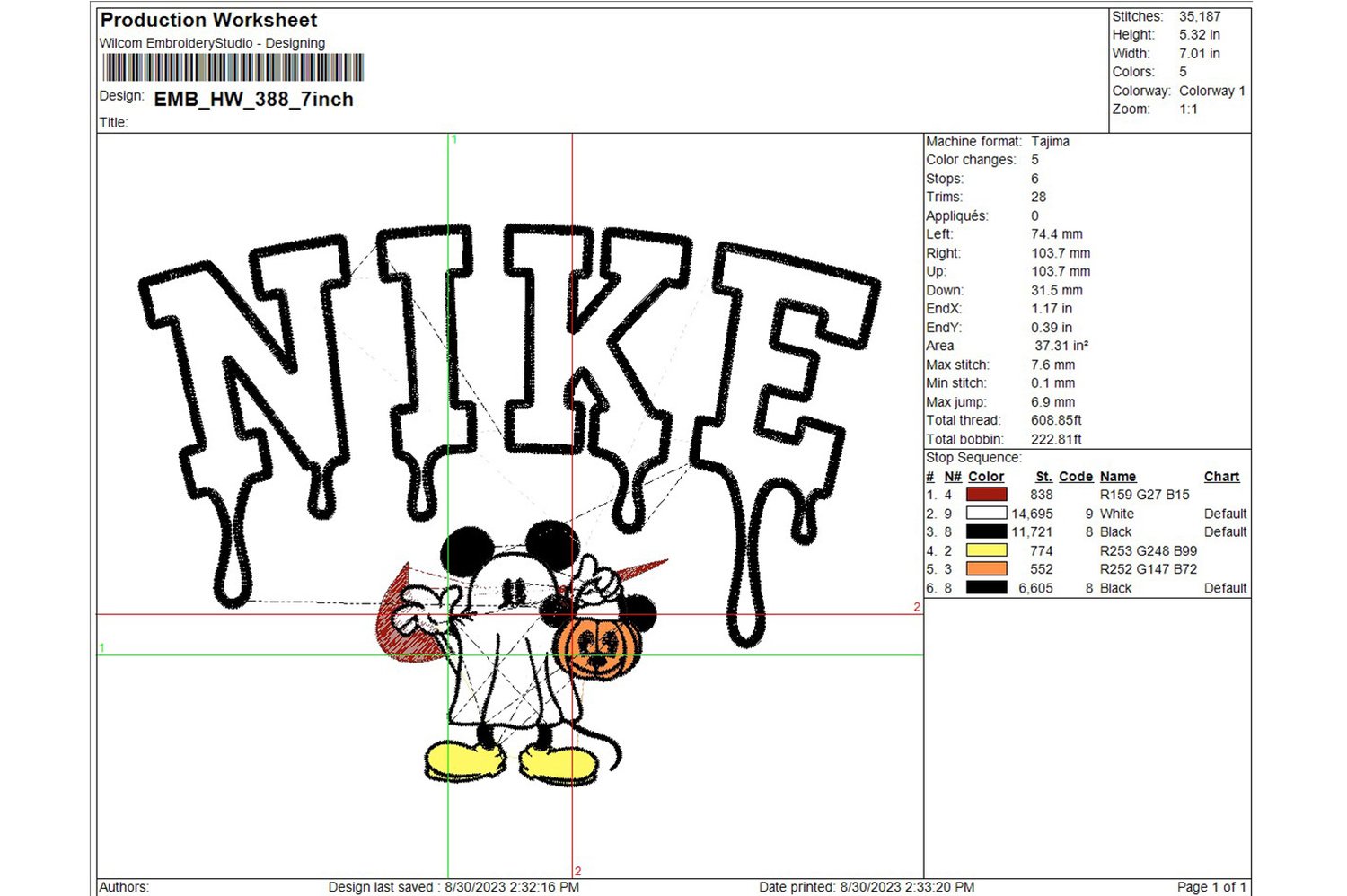
Task: Pick the yellow swatch in stop 4
Action: [987, 550]
